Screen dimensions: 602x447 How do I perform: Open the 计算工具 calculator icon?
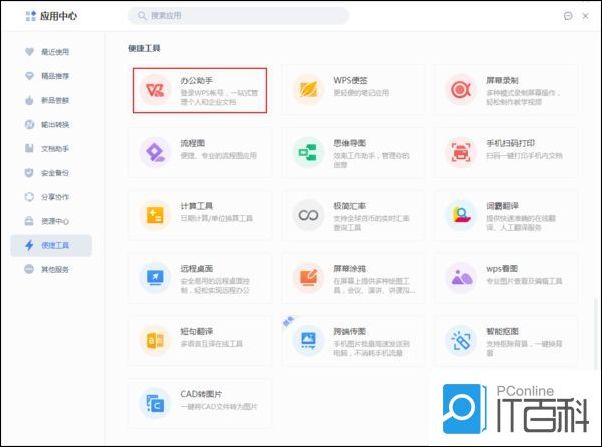tap(155, 215)
